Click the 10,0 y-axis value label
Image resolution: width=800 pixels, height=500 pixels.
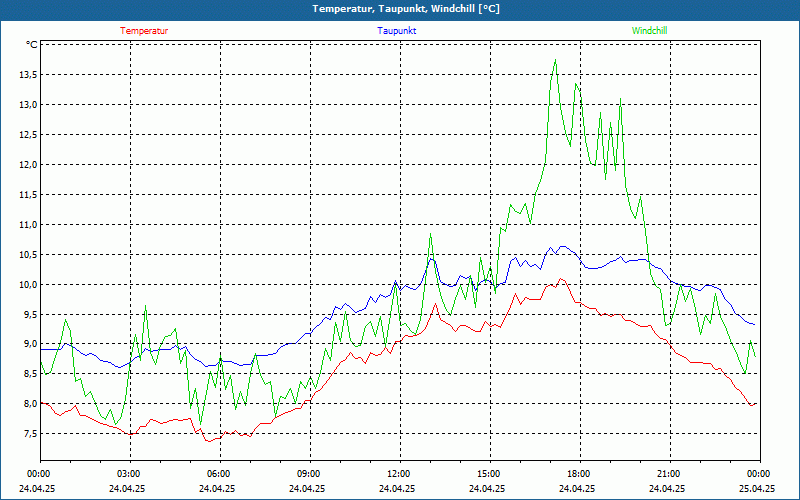(25, 284)
